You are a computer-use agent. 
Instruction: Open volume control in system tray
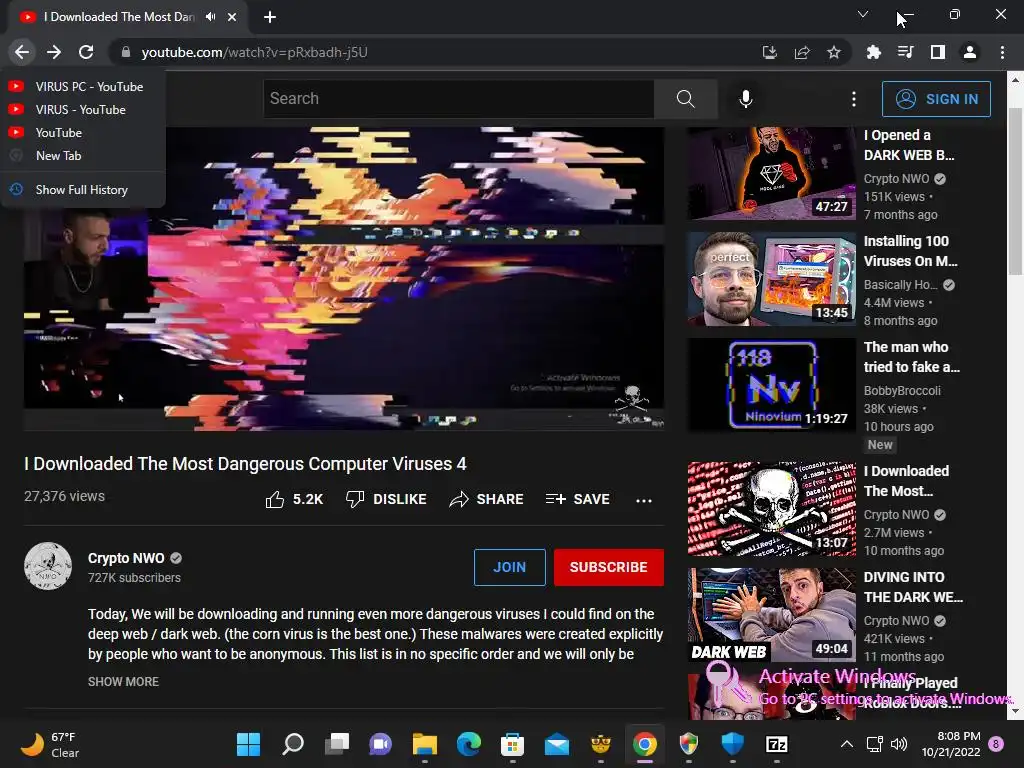(x=899, y=744)
